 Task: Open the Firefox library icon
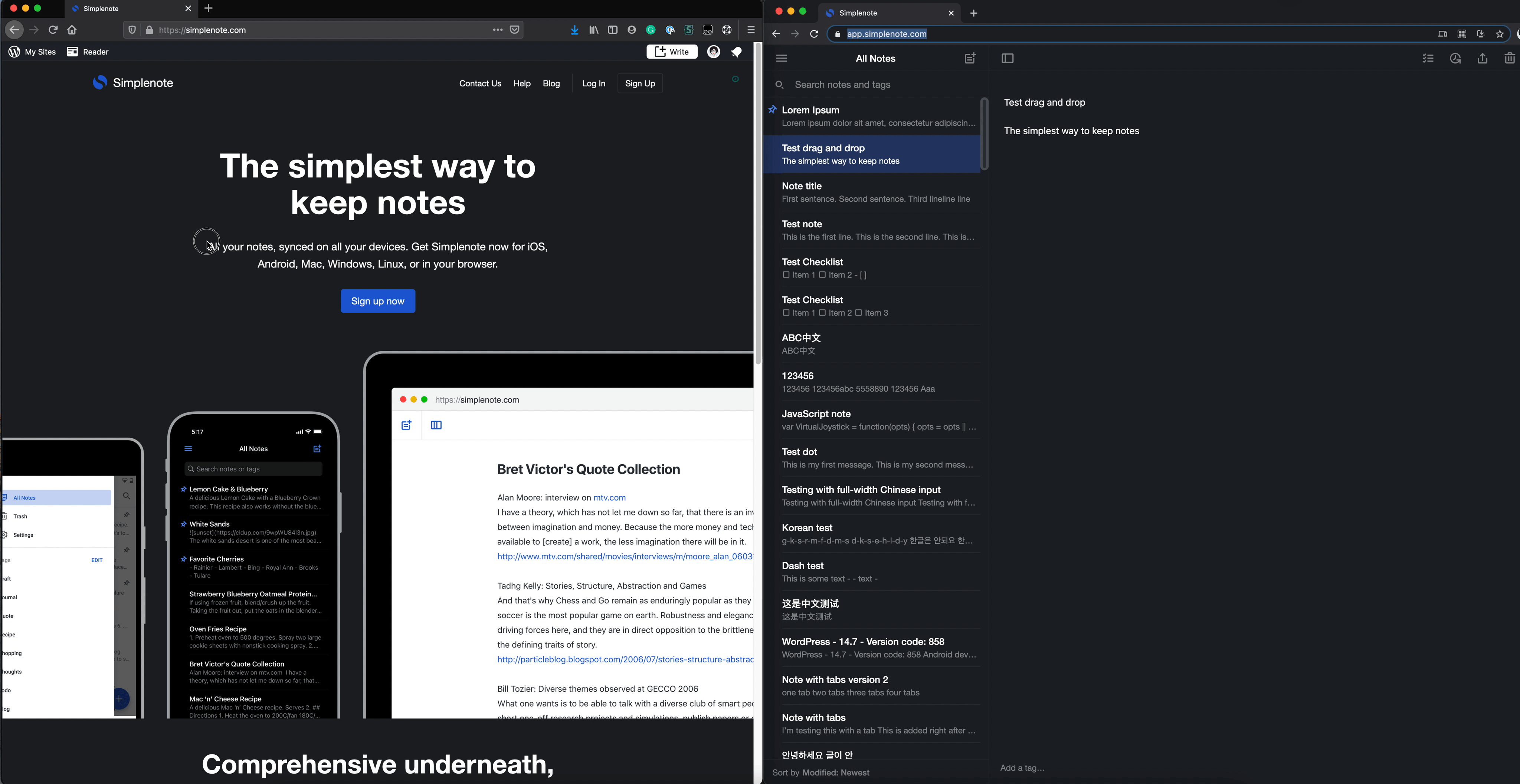[x=594, y=30]
